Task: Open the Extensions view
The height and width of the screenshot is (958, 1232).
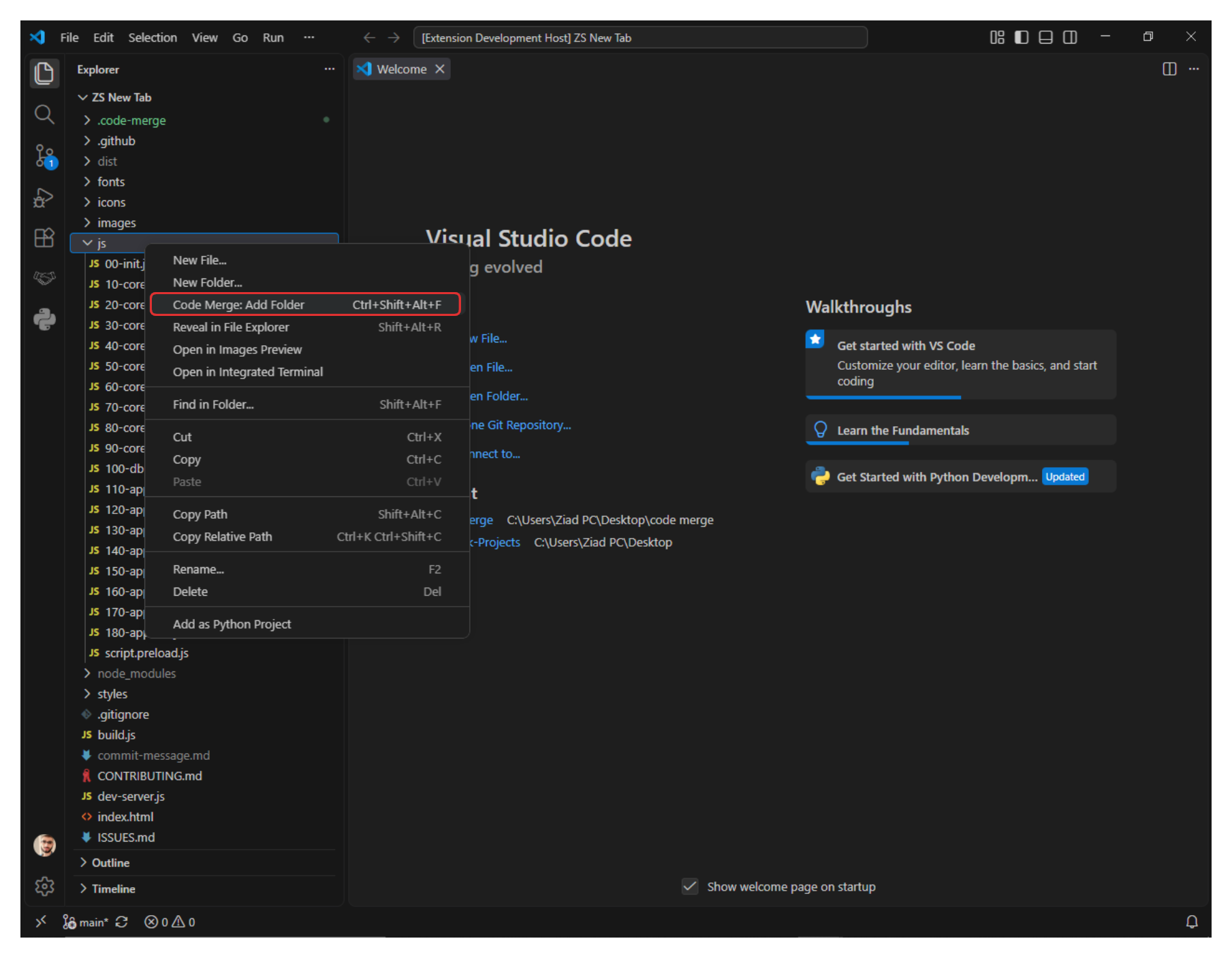Action: (x=44, y=238)
